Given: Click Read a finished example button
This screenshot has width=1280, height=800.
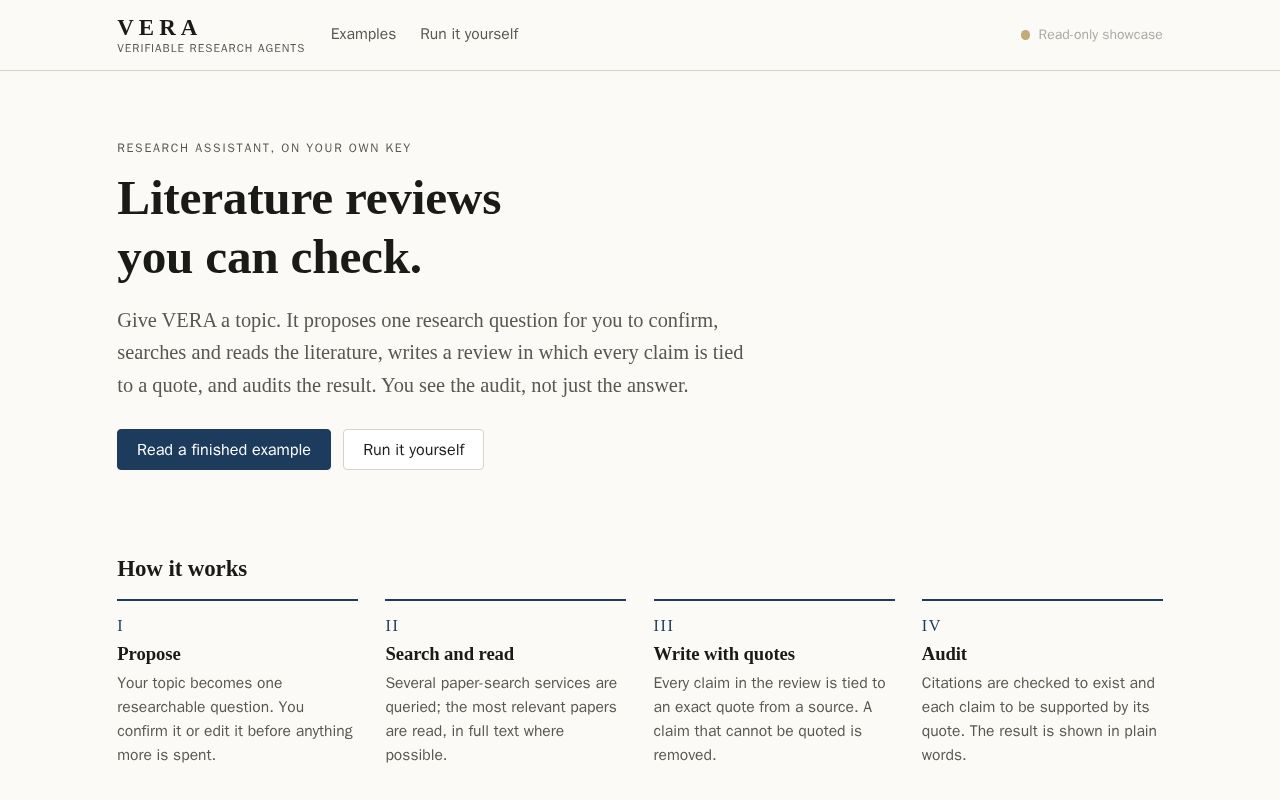Looking at the screenshot, I should click(224, 450).
